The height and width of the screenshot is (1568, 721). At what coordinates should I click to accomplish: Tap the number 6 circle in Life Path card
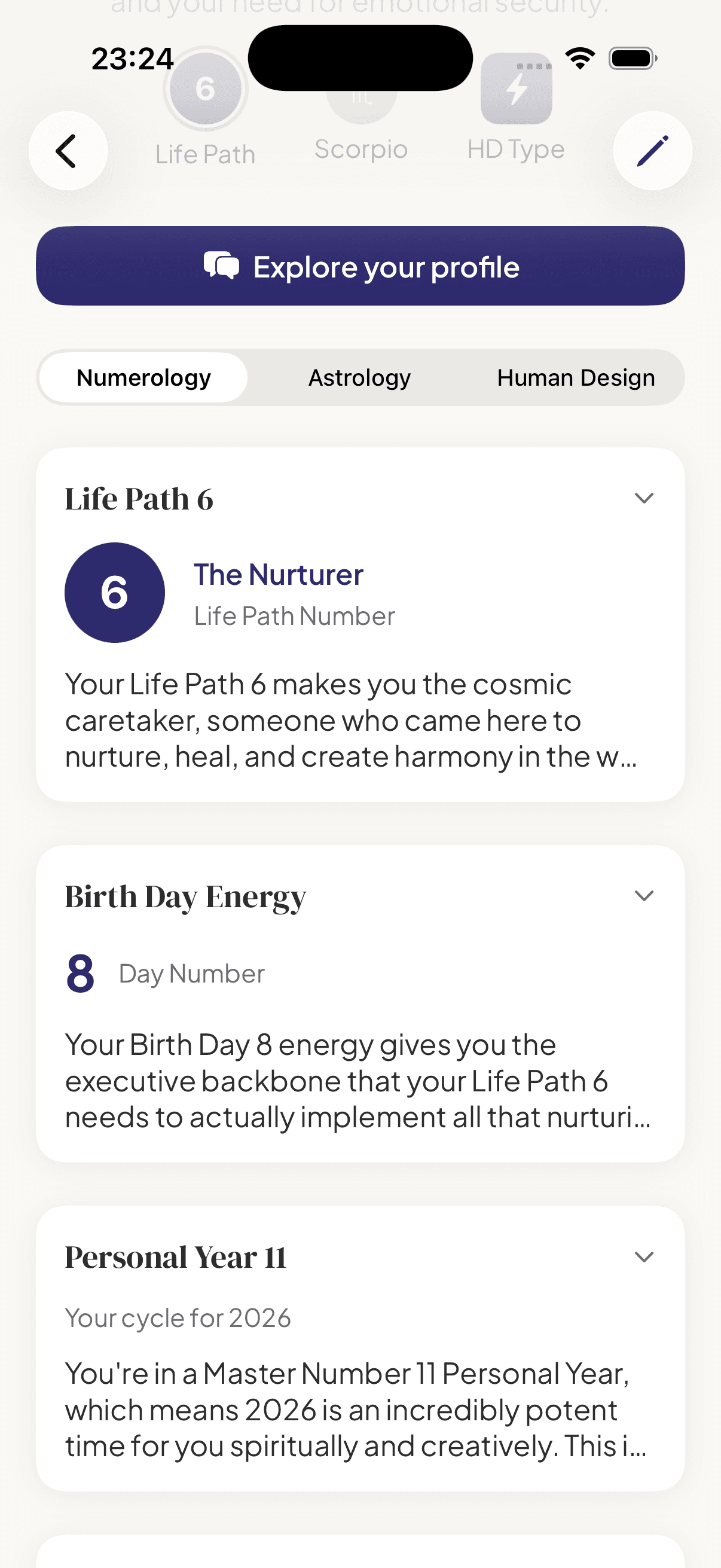coord(115,591)
